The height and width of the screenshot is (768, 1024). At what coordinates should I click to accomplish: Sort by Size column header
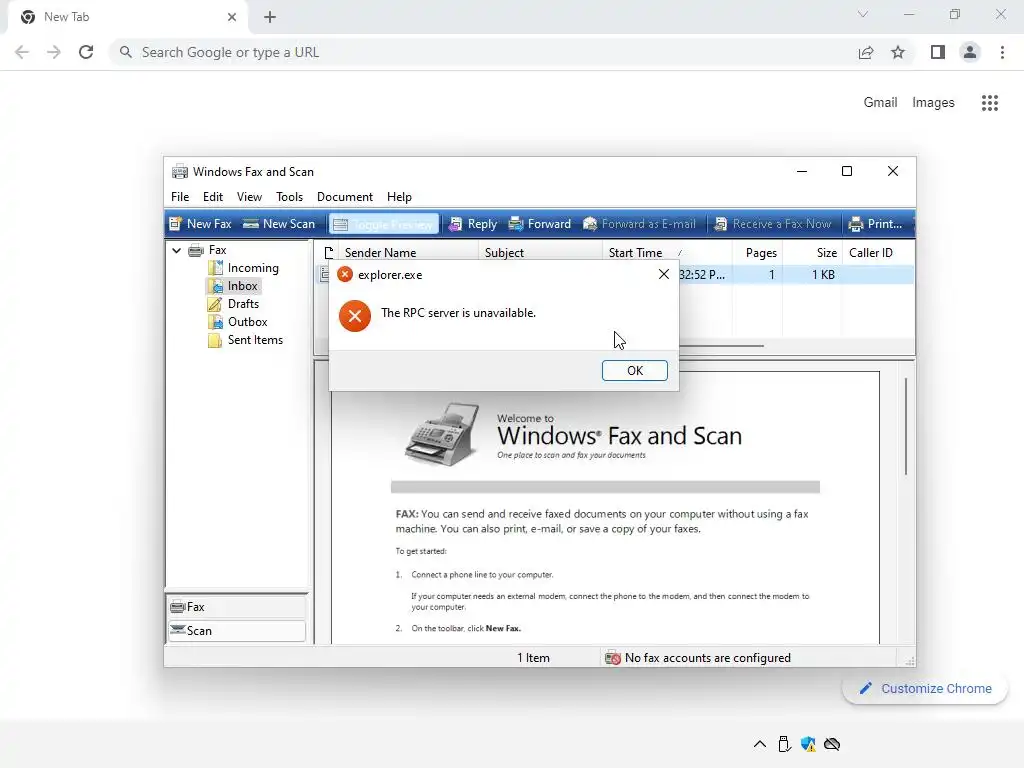point(812,253)
